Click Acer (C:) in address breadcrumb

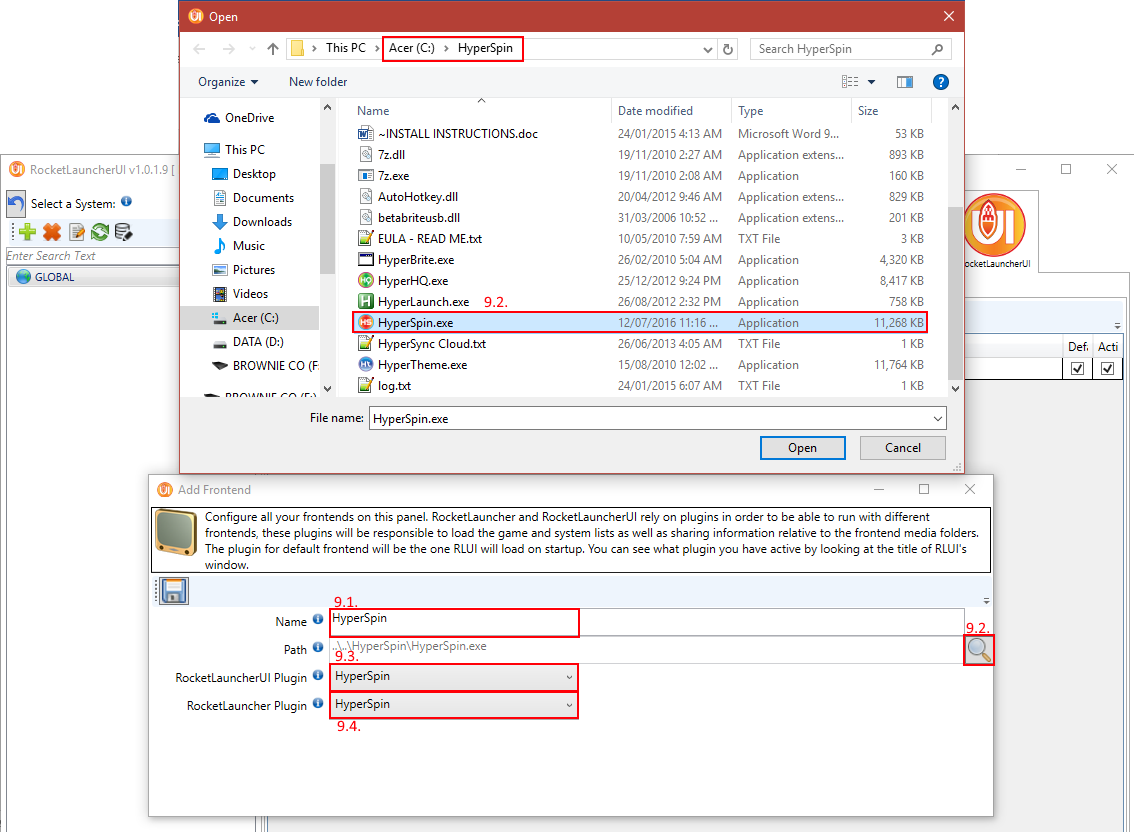pyautogui.click(x=412, y=48)
